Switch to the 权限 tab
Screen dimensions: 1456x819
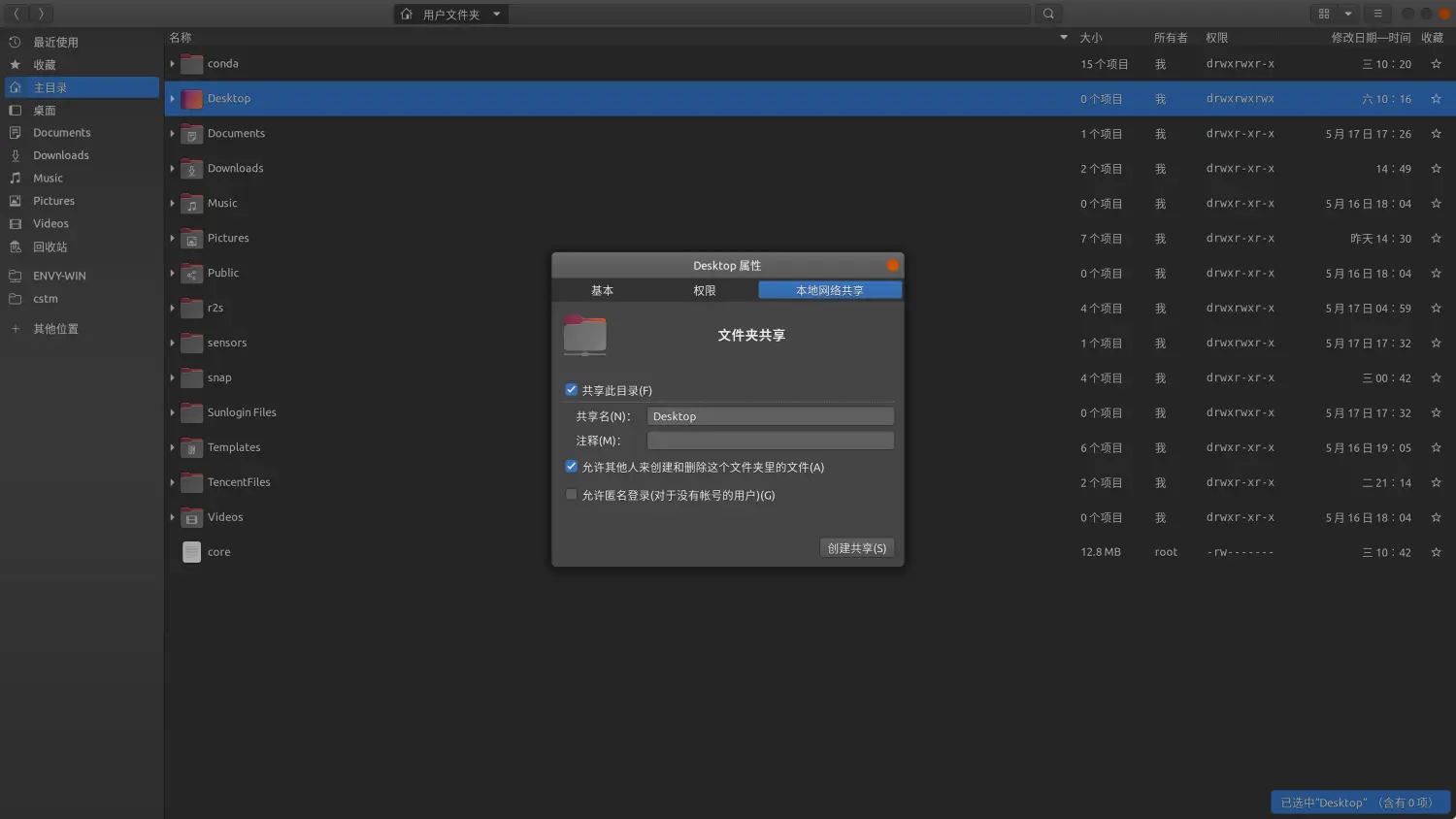[705, 290]
